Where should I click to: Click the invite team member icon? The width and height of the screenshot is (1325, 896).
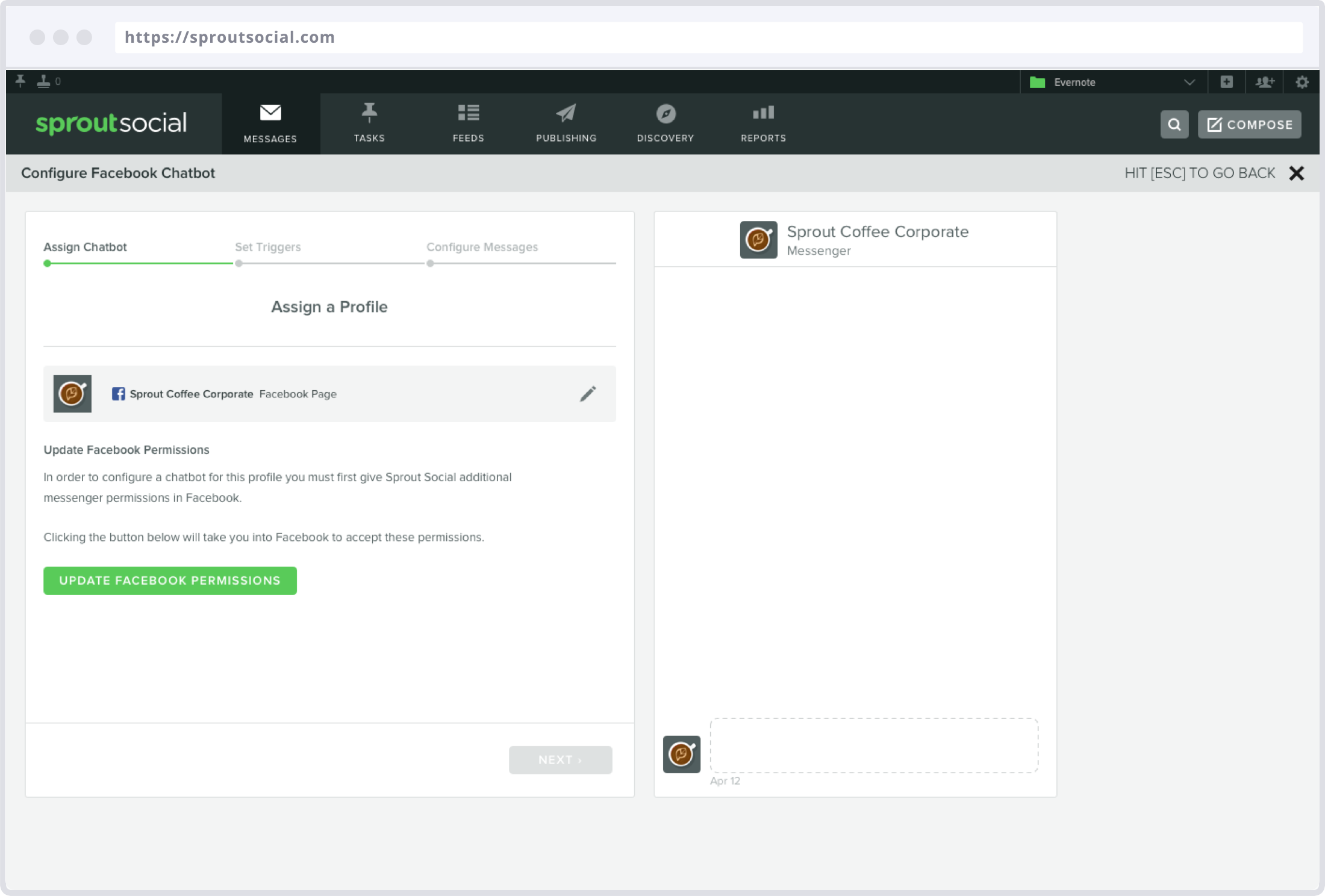pos(1264,82)
